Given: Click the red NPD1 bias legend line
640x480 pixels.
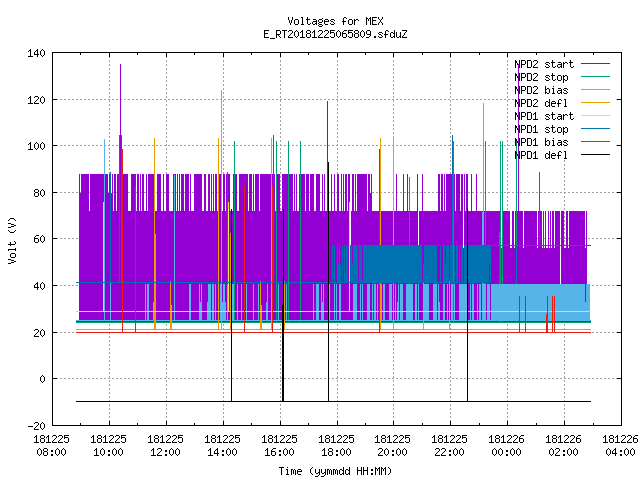Looking at the screenshot, I should (595, 142).
